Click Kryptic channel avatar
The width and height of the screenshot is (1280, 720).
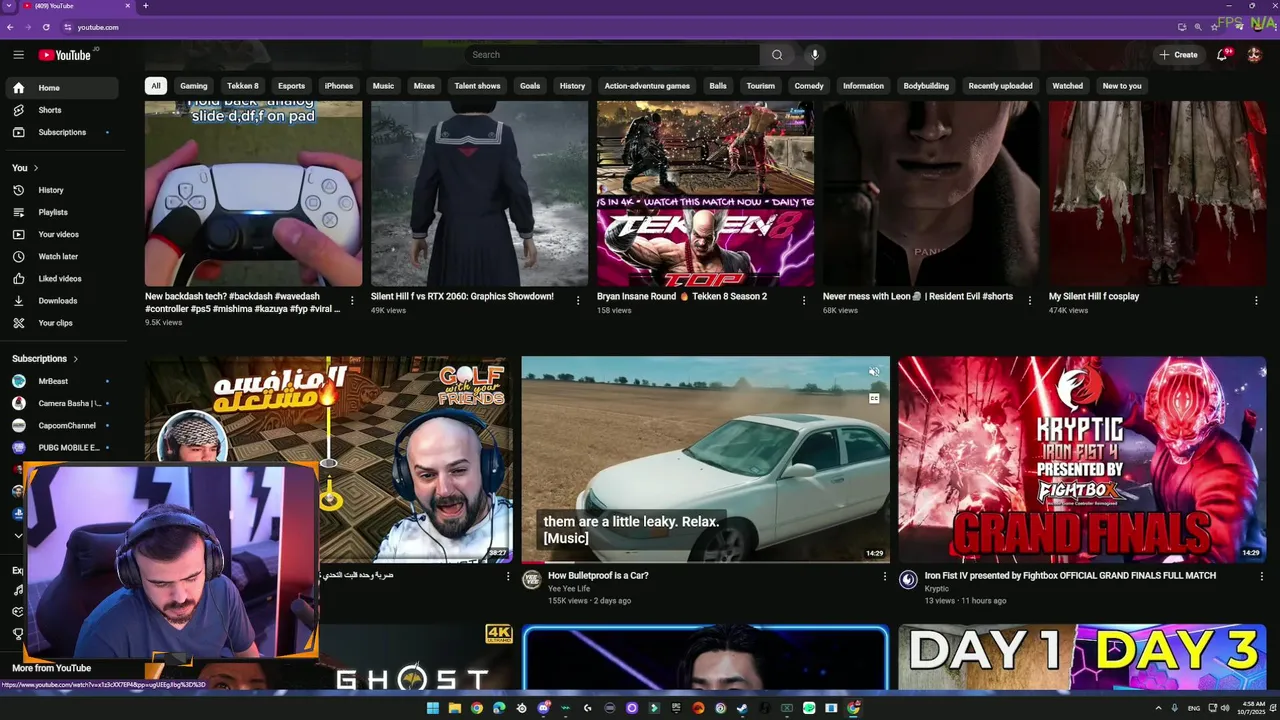pos(908,580)
